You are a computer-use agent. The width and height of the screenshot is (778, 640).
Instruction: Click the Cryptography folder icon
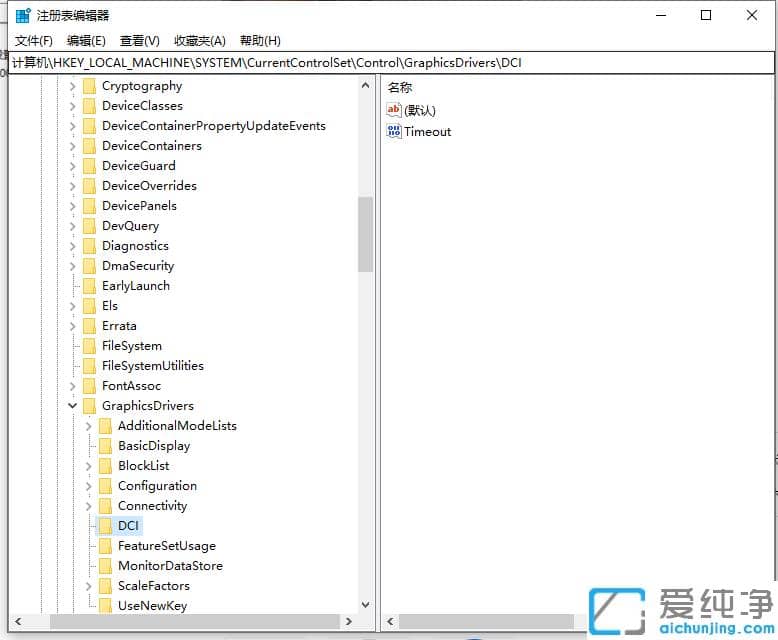coord(89,86)
